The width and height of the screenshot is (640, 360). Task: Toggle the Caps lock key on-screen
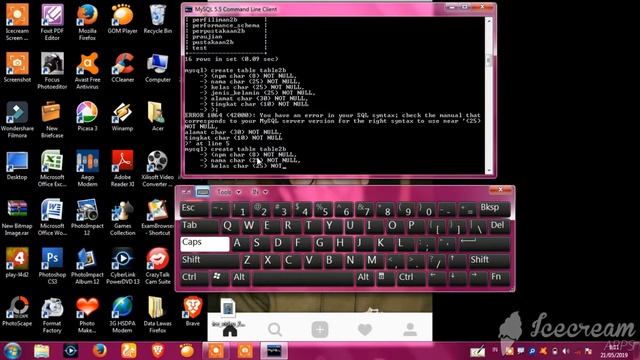204,244
